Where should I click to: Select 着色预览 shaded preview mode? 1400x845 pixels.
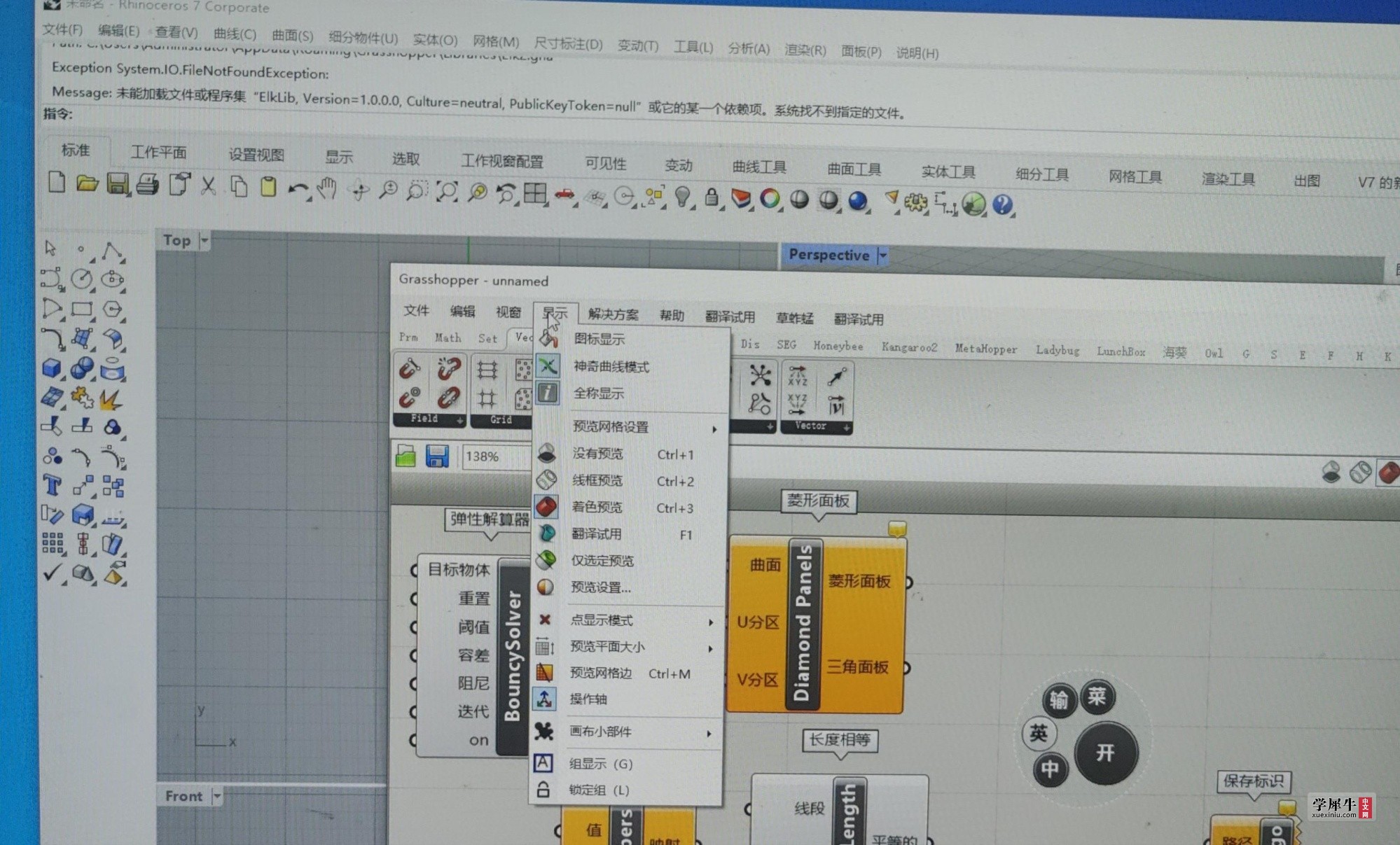[x=597, y=507]
